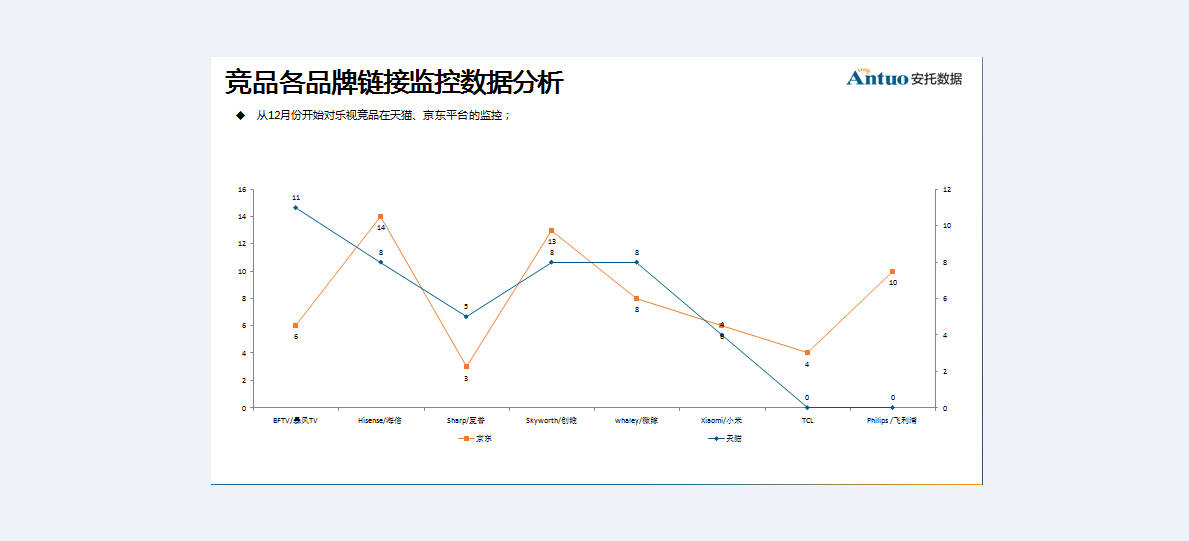Click the 16 tick on left axis
The image size is (1189, 541).
click(242, 190)
